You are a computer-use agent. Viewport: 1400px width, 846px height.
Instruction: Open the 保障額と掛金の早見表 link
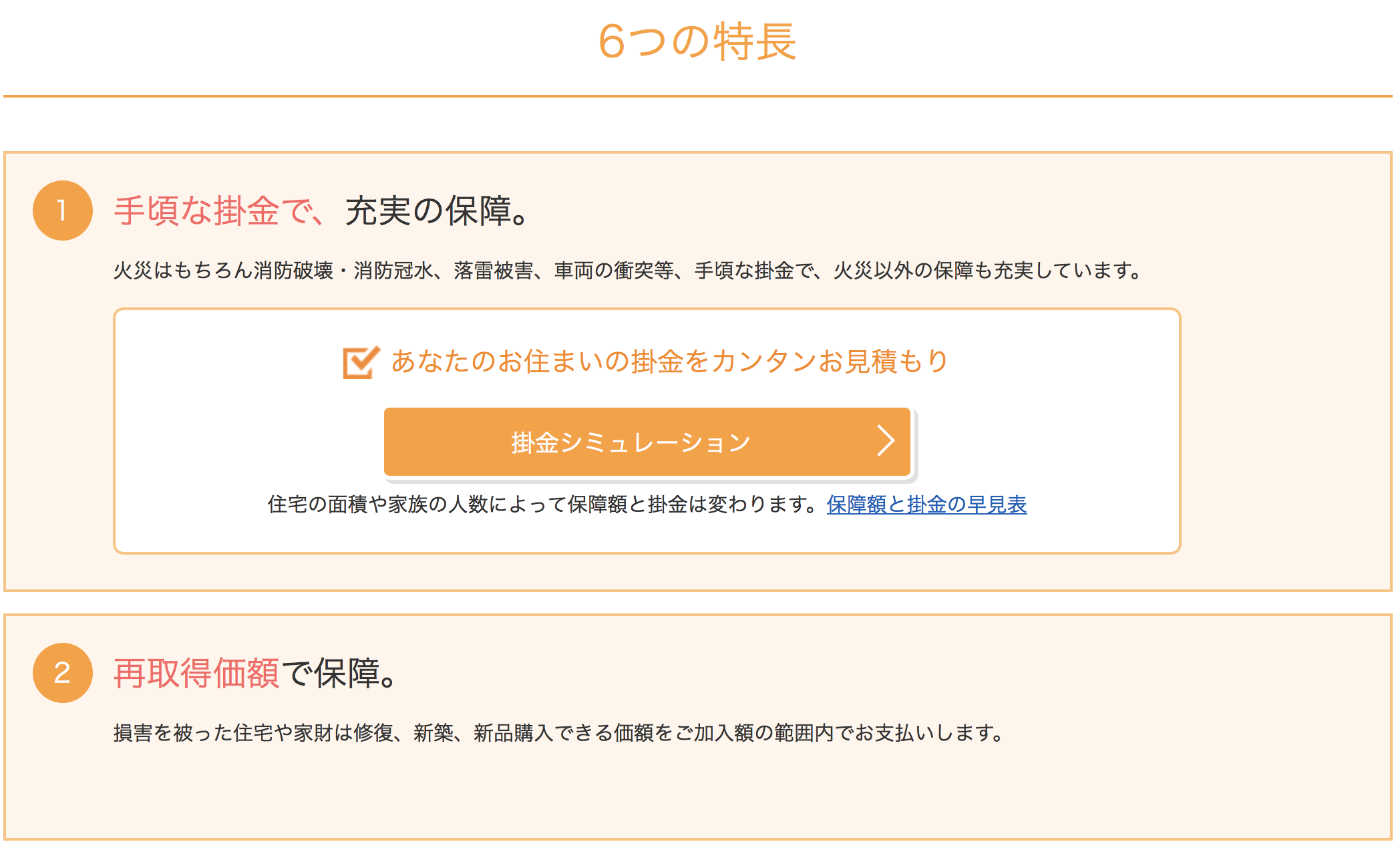pyautogui.click(x=926, y=505)
